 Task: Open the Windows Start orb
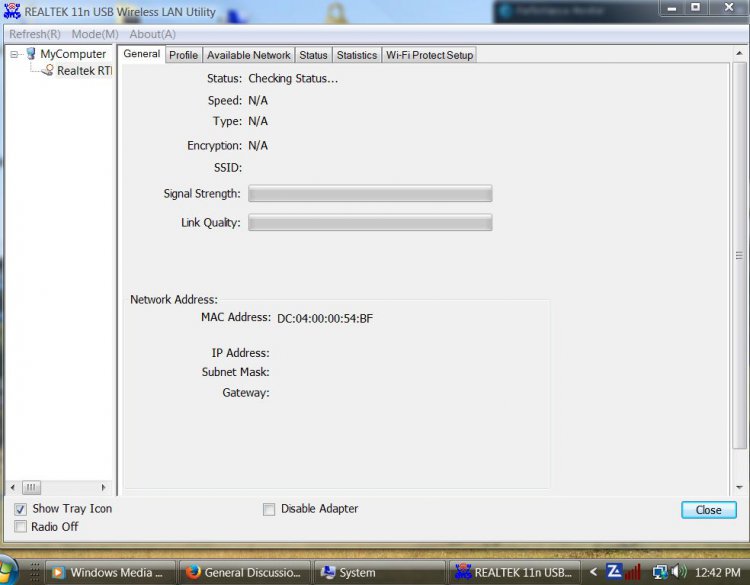(8, 571)
